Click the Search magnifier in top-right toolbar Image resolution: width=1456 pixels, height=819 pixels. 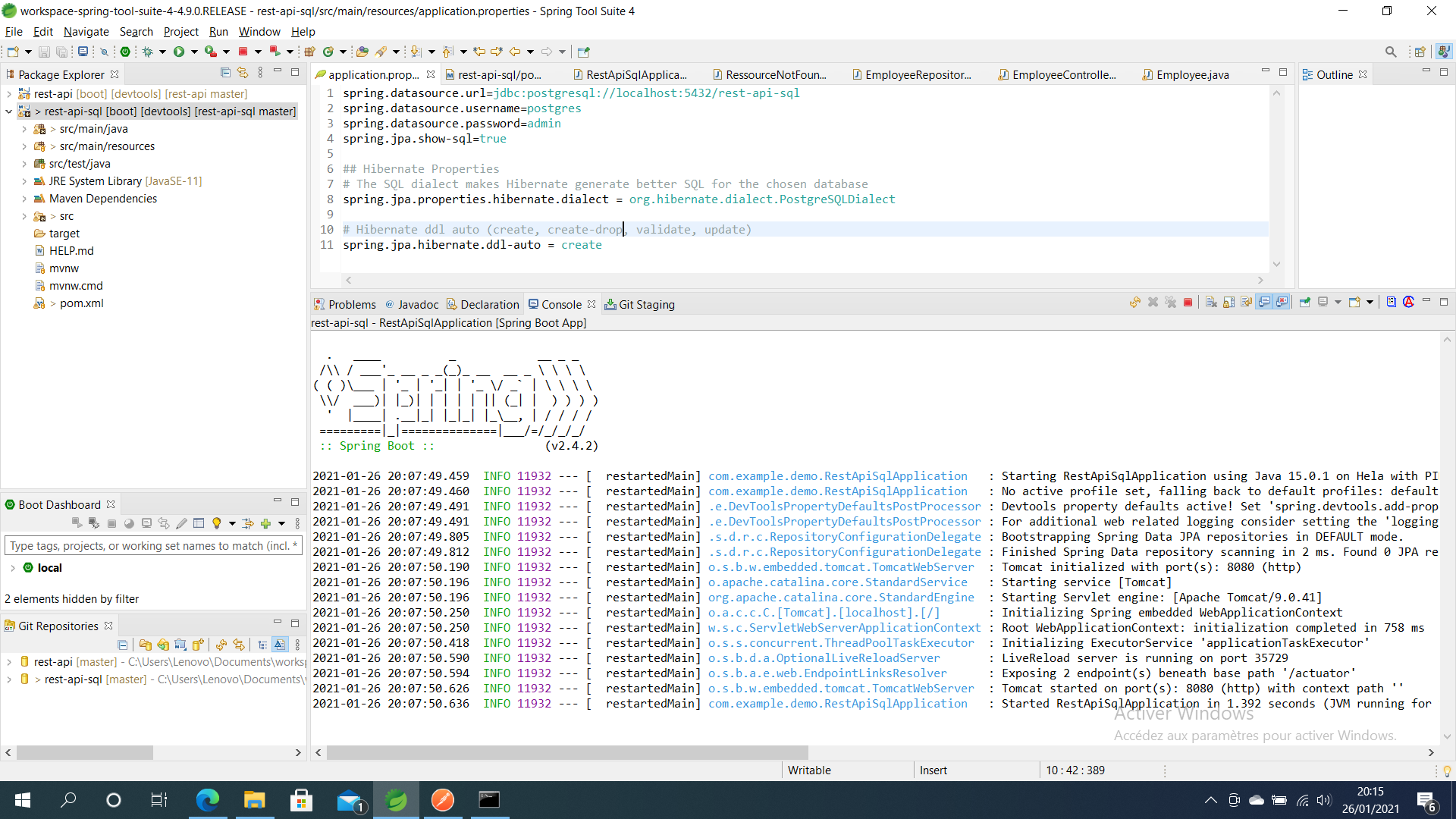tap(1391, 52)
